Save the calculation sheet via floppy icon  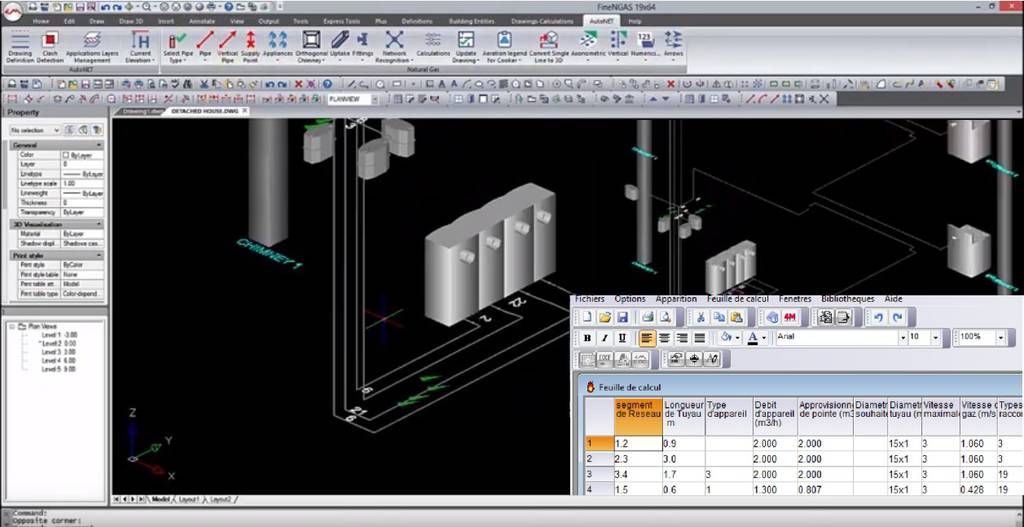pos(622,317)
